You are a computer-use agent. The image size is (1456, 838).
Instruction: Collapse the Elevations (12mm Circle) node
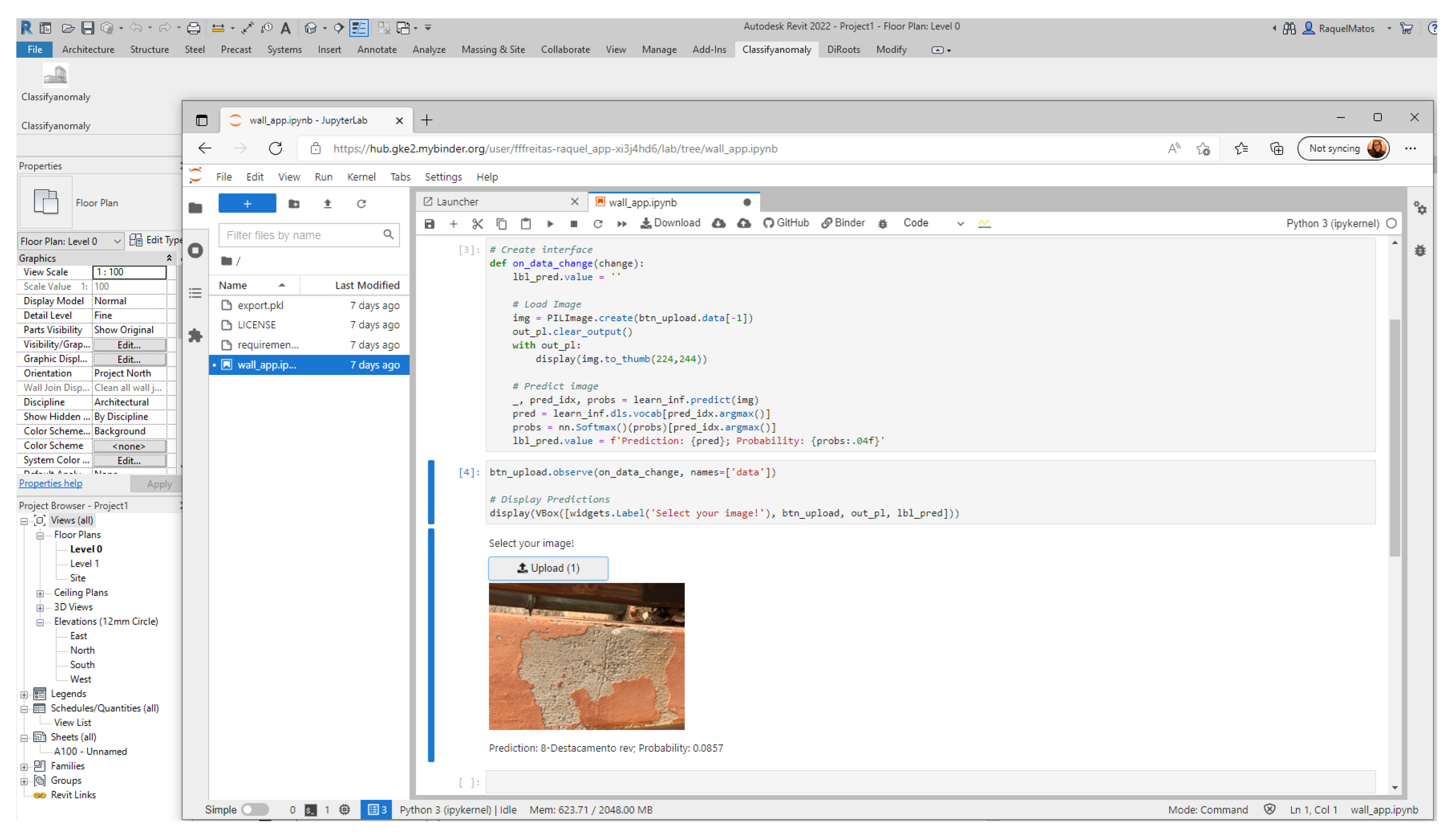(x=40, y=622)
